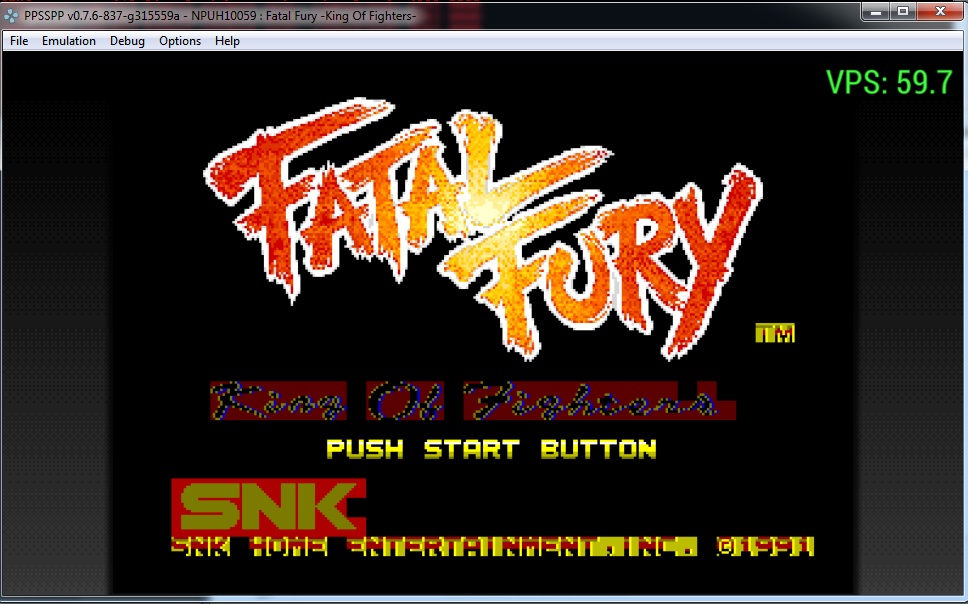
Task: Click the yellow TM trademark symbol
Action: (775, 334)
